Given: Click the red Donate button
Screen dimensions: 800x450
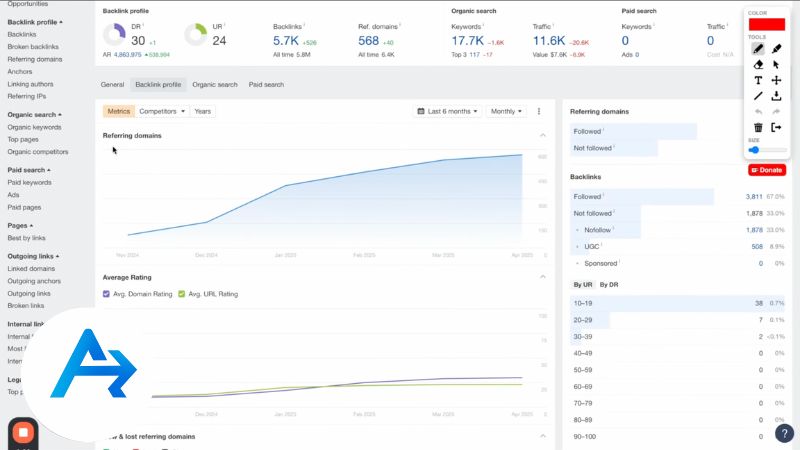Looking at the screenshot, I should [767, 170].
